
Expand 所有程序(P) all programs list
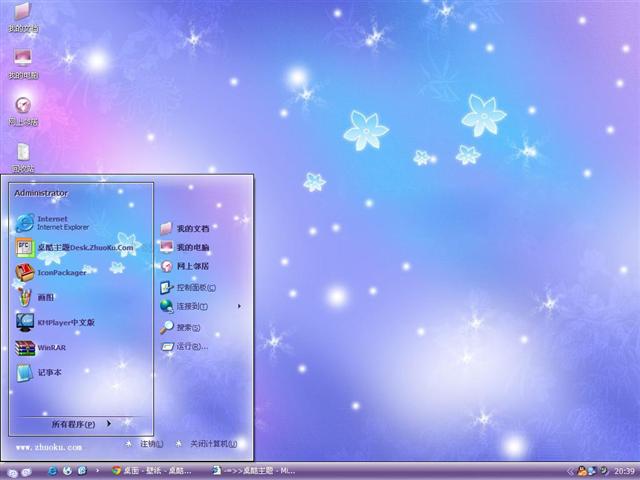[x=81, y=424]
